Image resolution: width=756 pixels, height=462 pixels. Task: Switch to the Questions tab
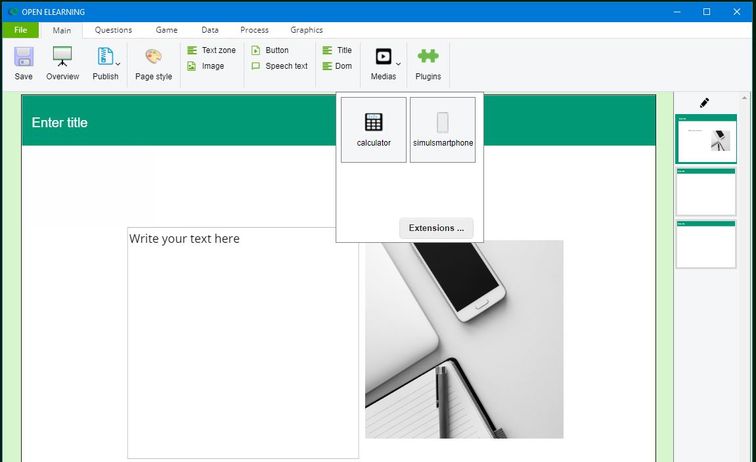pyautogui.click(x=113, y=30)
